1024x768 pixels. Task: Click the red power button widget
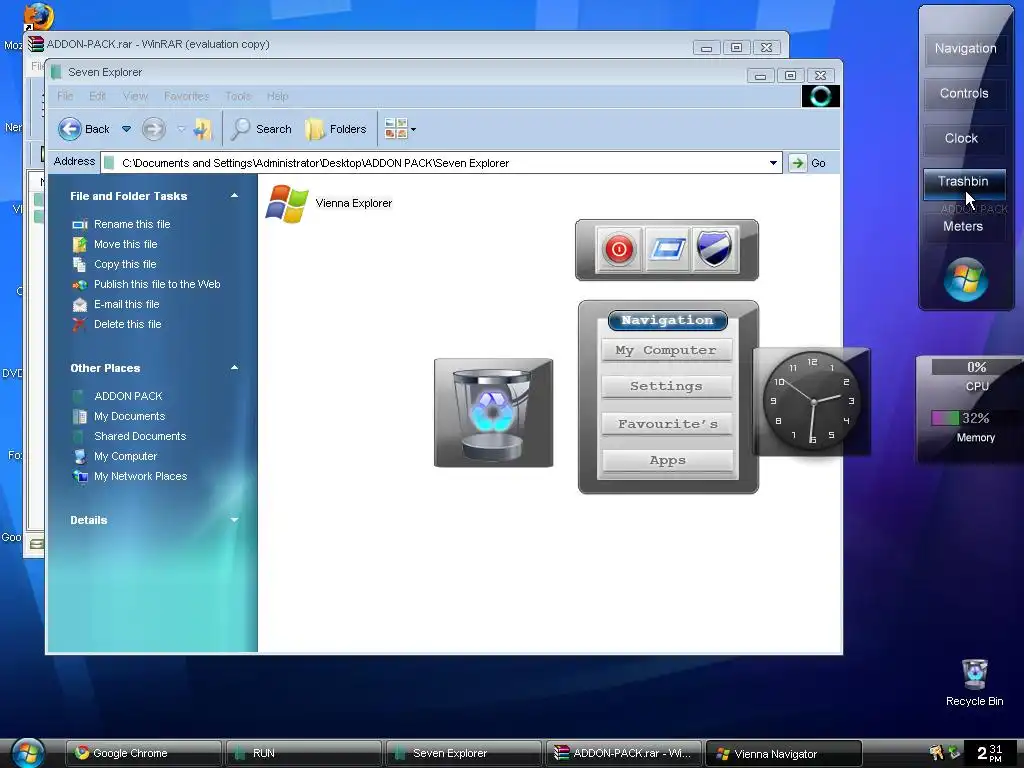point(618,249)
